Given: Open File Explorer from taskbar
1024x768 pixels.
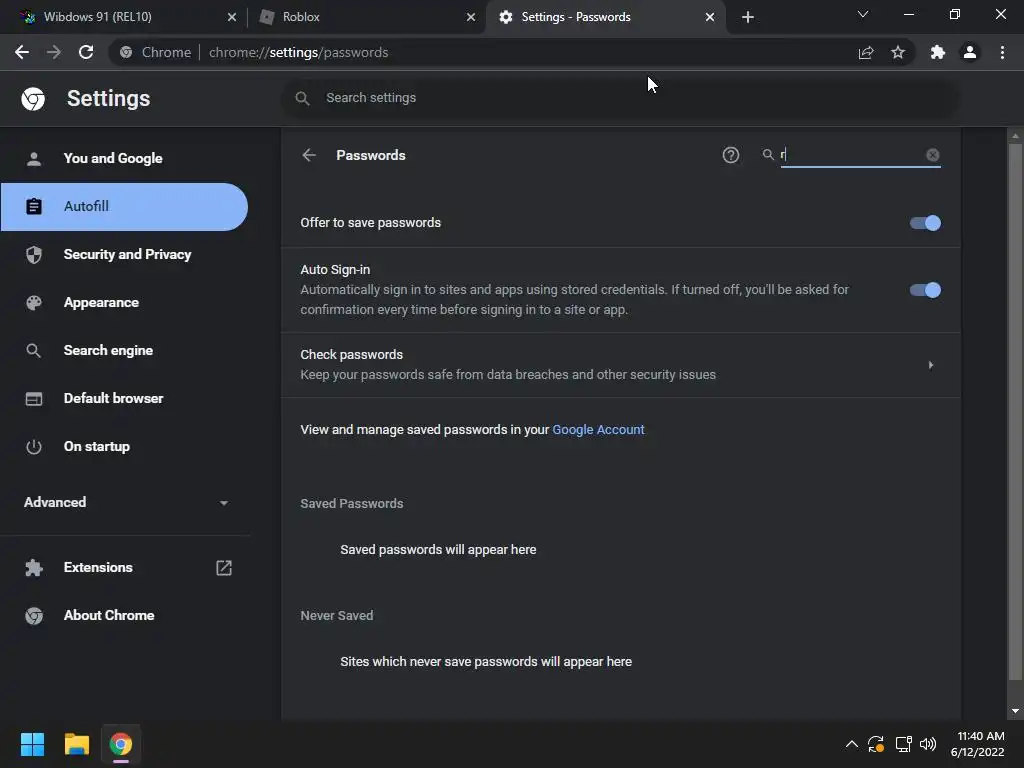Looking at the screenshot, I should (x=76, y=744).
